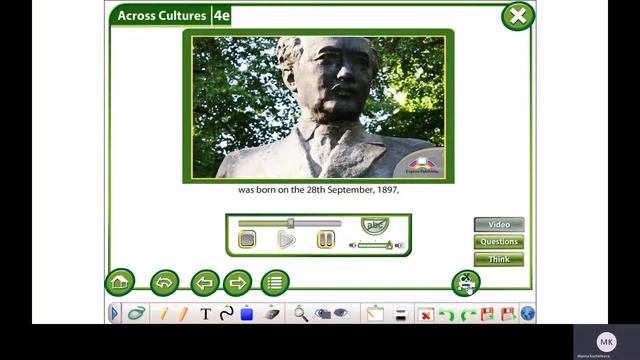Open the Video section
The height and width of the screenshot is (360, 640).
(499, 224)
